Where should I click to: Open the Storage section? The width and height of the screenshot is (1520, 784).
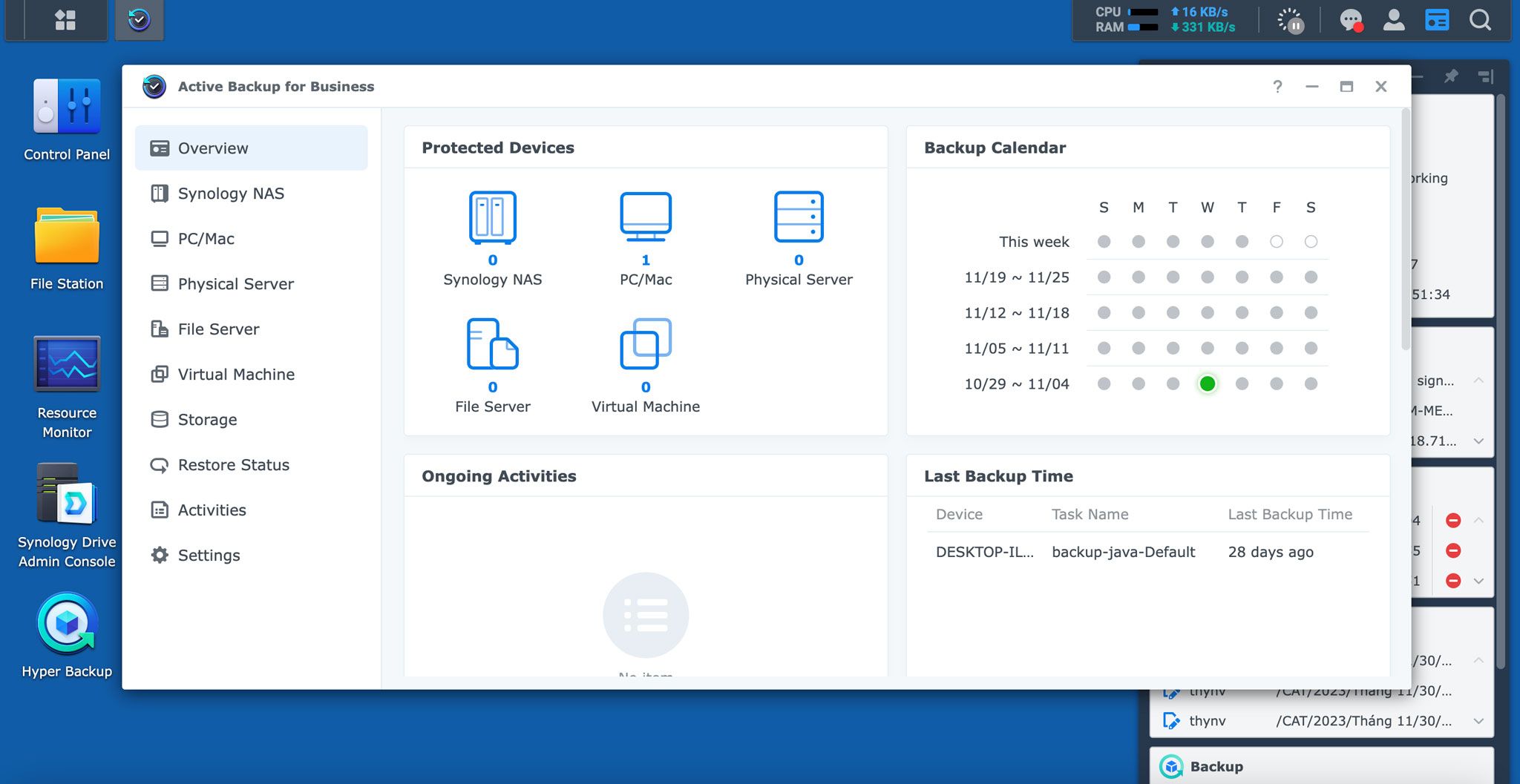251,419
